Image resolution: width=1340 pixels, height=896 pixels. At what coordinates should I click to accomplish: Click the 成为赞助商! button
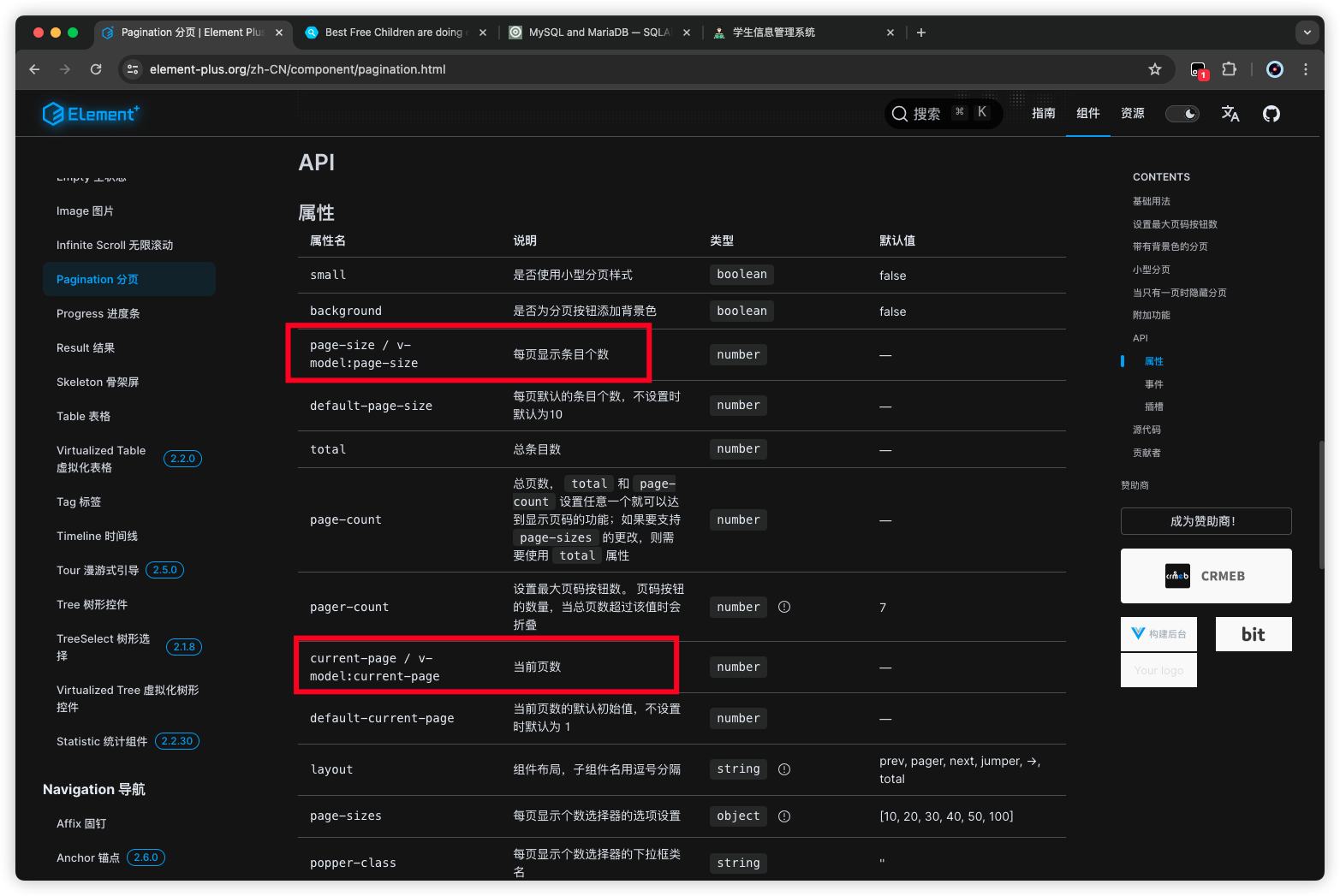(x=1206, y=521)
